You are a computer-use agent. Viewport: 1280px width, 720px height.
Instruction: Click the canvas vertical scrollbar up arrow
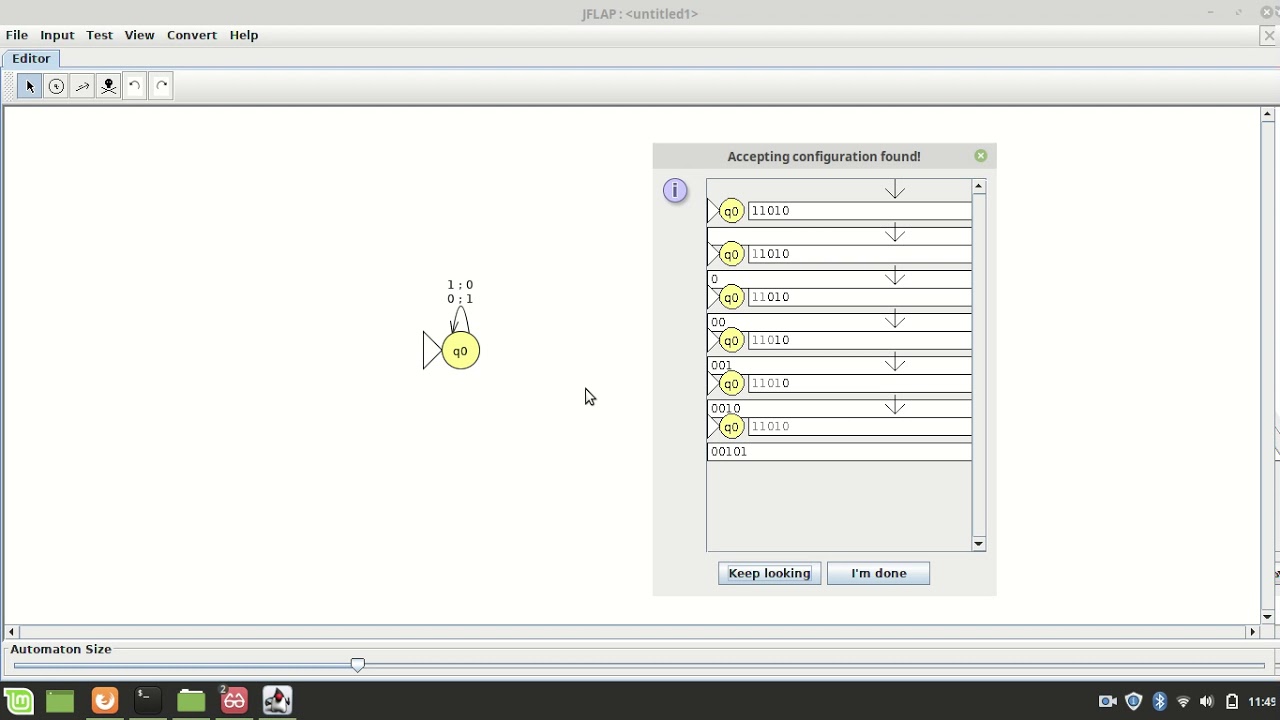(x=1267, y=115)
